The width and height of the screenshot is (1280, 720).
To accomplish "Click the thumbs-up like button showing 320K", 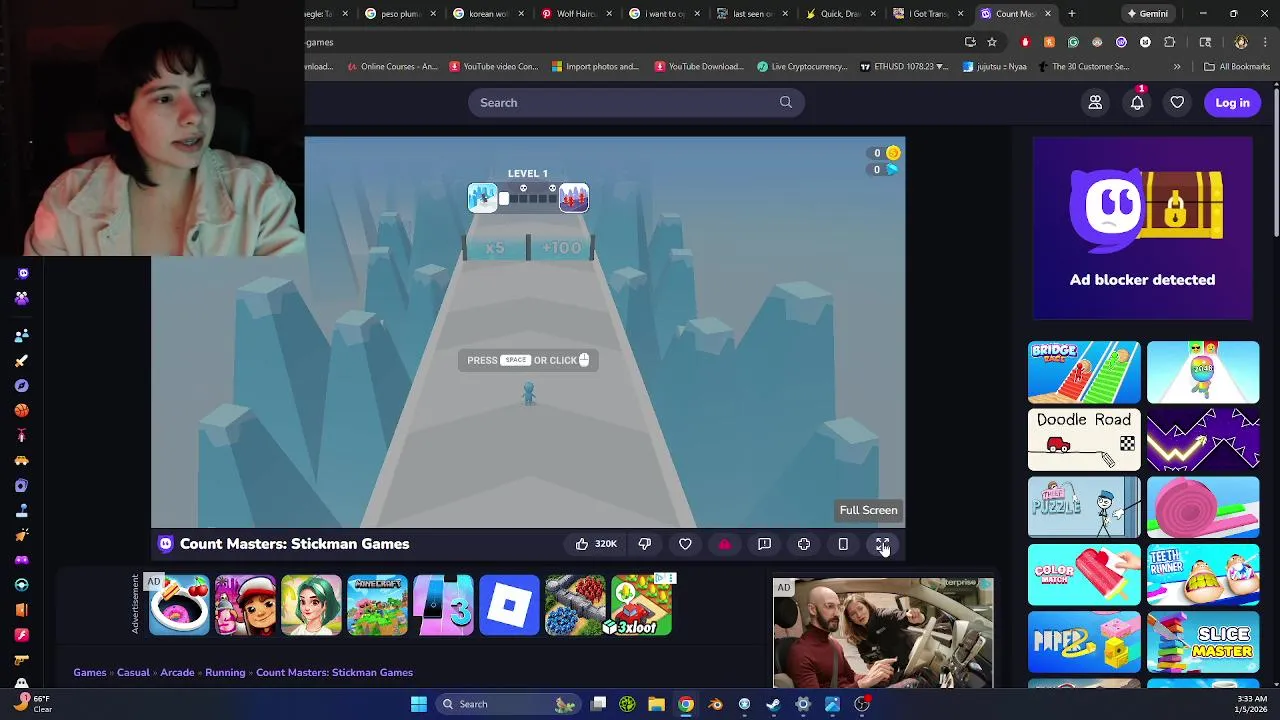I will pyautogui.click(x=595, y=544).
